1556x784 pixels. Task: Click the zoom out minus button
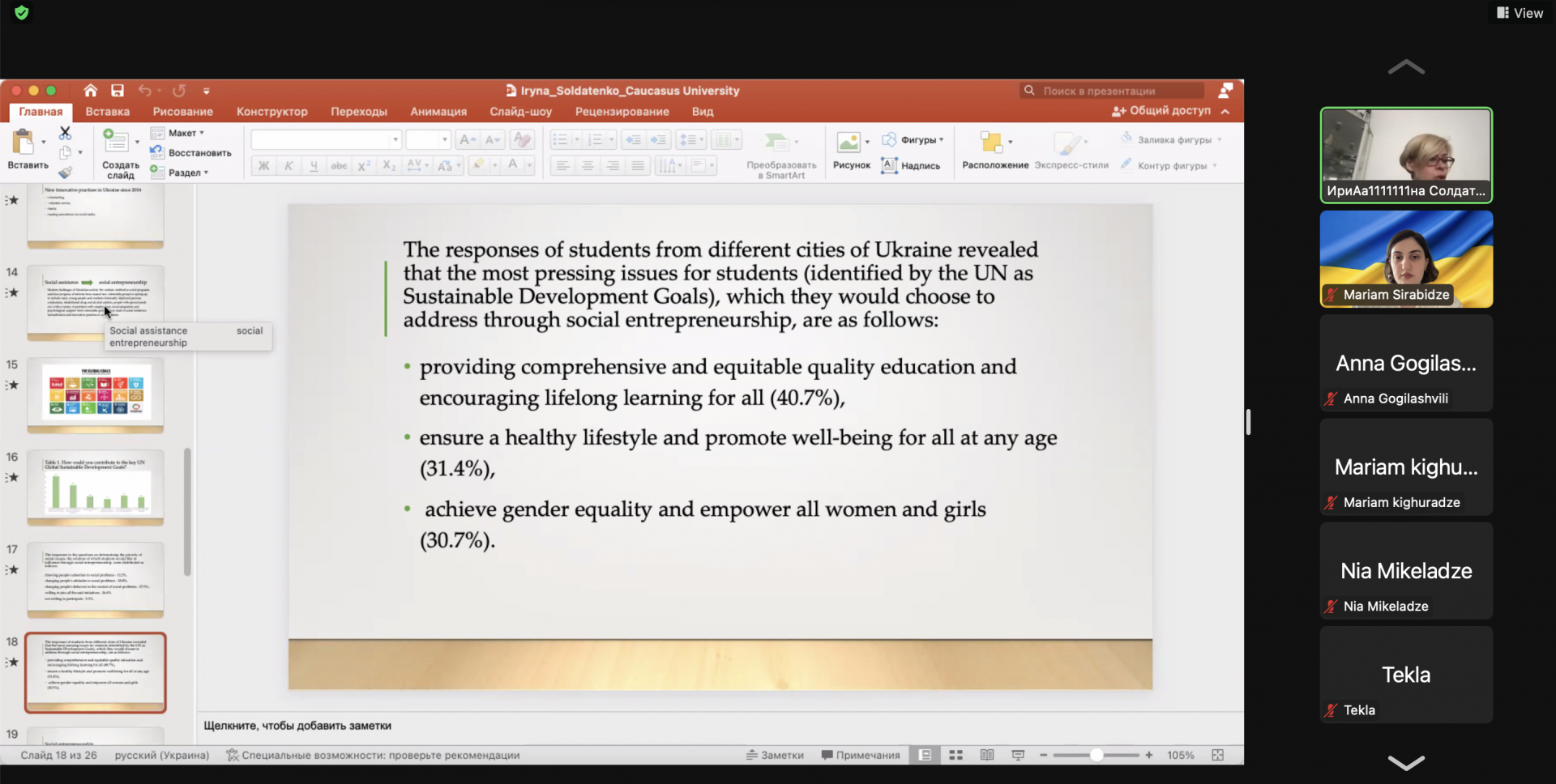[x=1044, y=755]
